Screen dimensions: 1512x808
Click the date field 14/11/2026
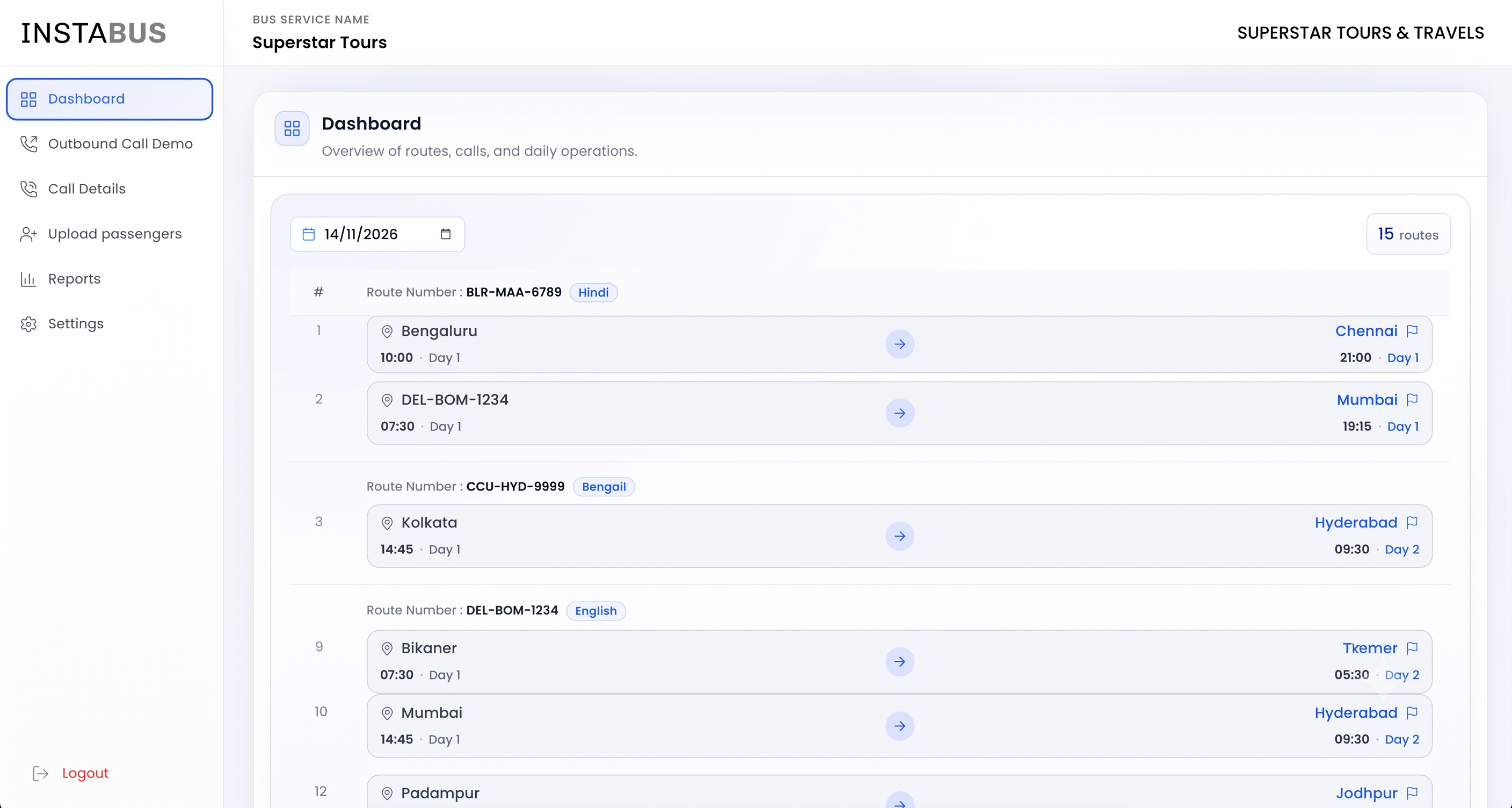click(377, 234)
